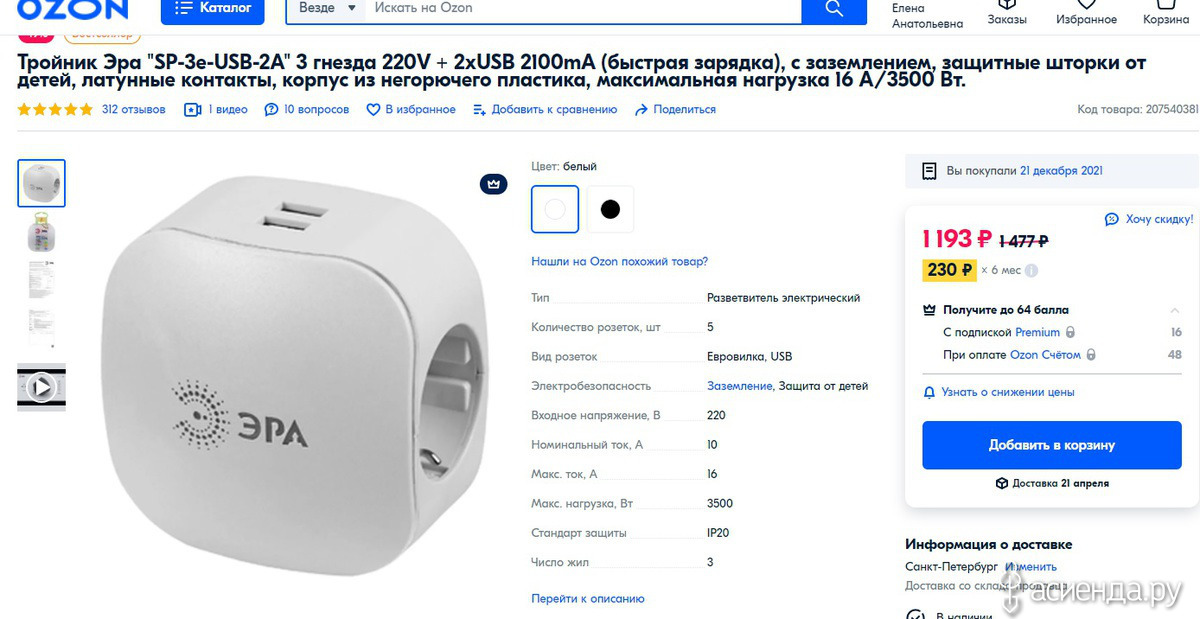
Task: Click Добавить в корзину button
Action: point(1051,445)
